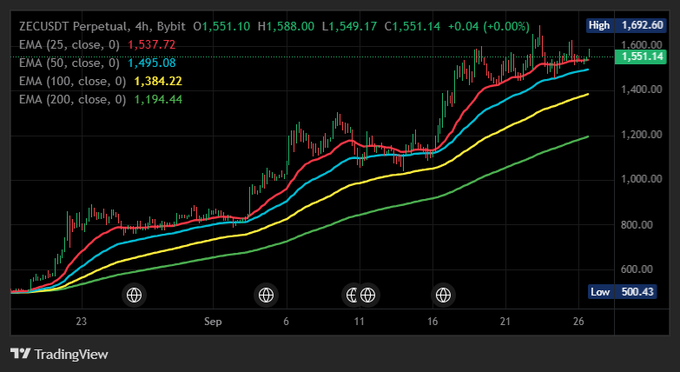Click the 16 date label on the time axis
Image resolution: width=680 pixels, height=372 pixels.
tap(432, 322)
